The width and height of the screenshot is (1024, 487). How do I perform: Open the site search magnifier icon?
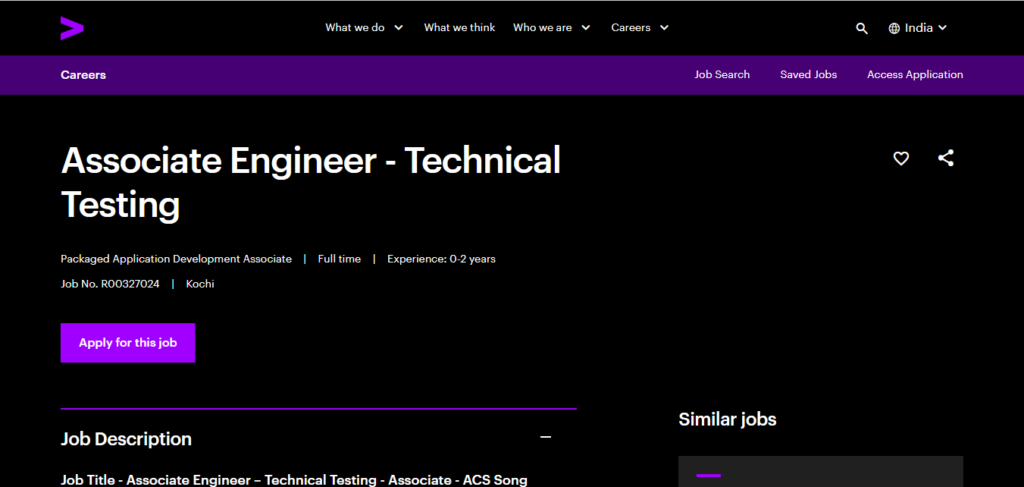861,28
